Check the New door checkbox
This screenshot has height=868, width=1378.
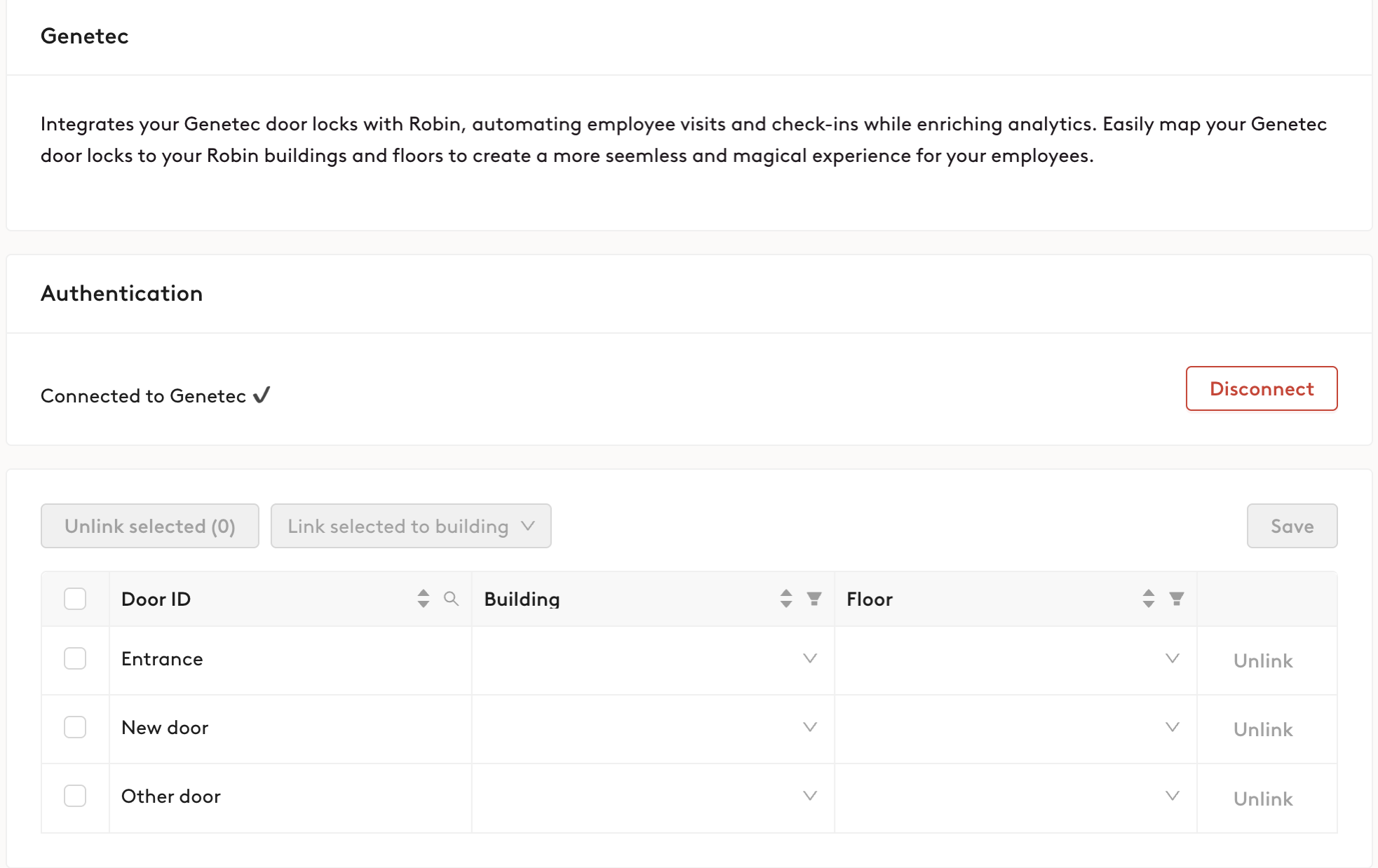click(75, 727)
